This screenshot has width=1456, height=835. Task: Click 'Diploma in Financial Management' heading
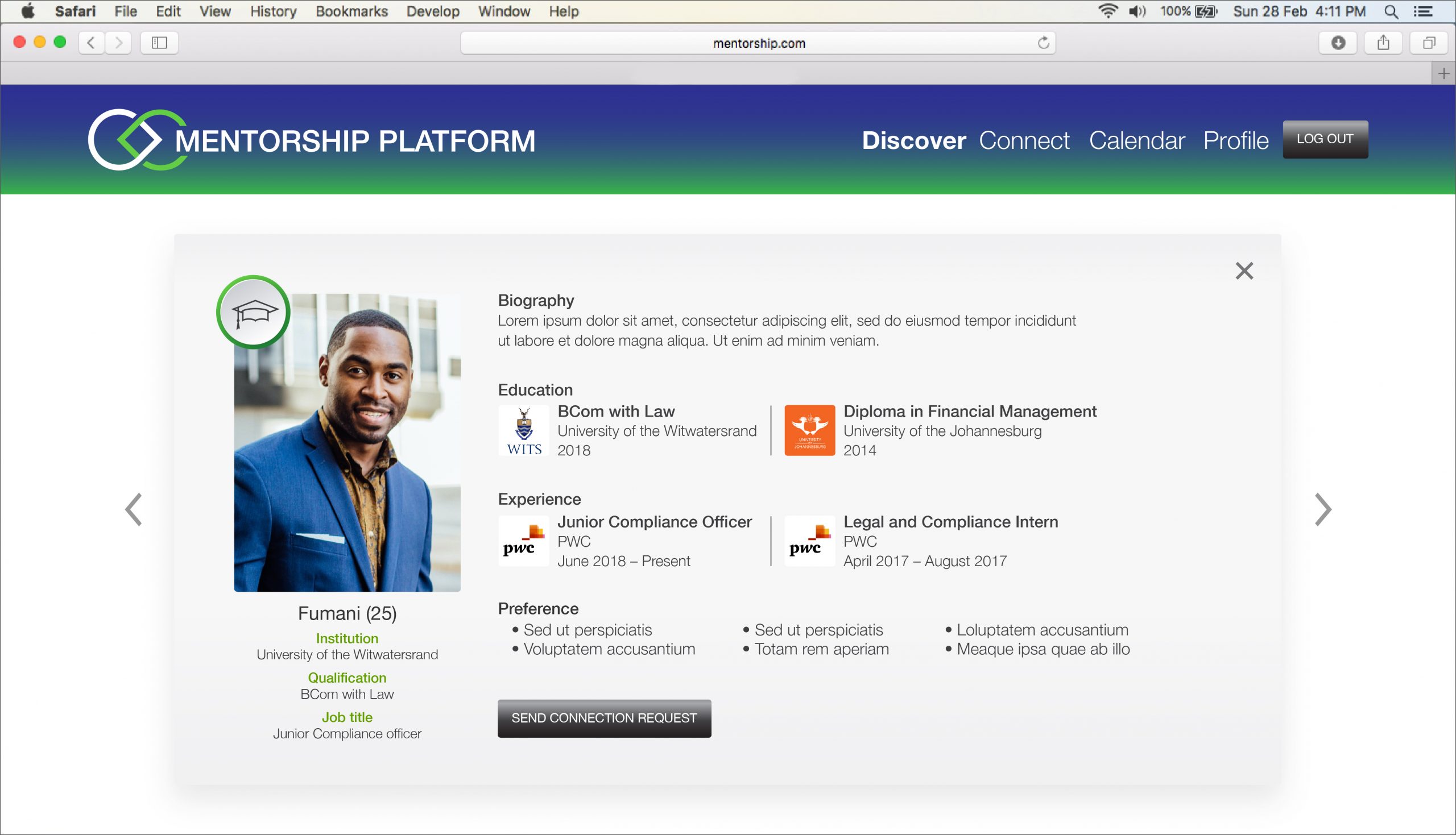click(970, 411)
